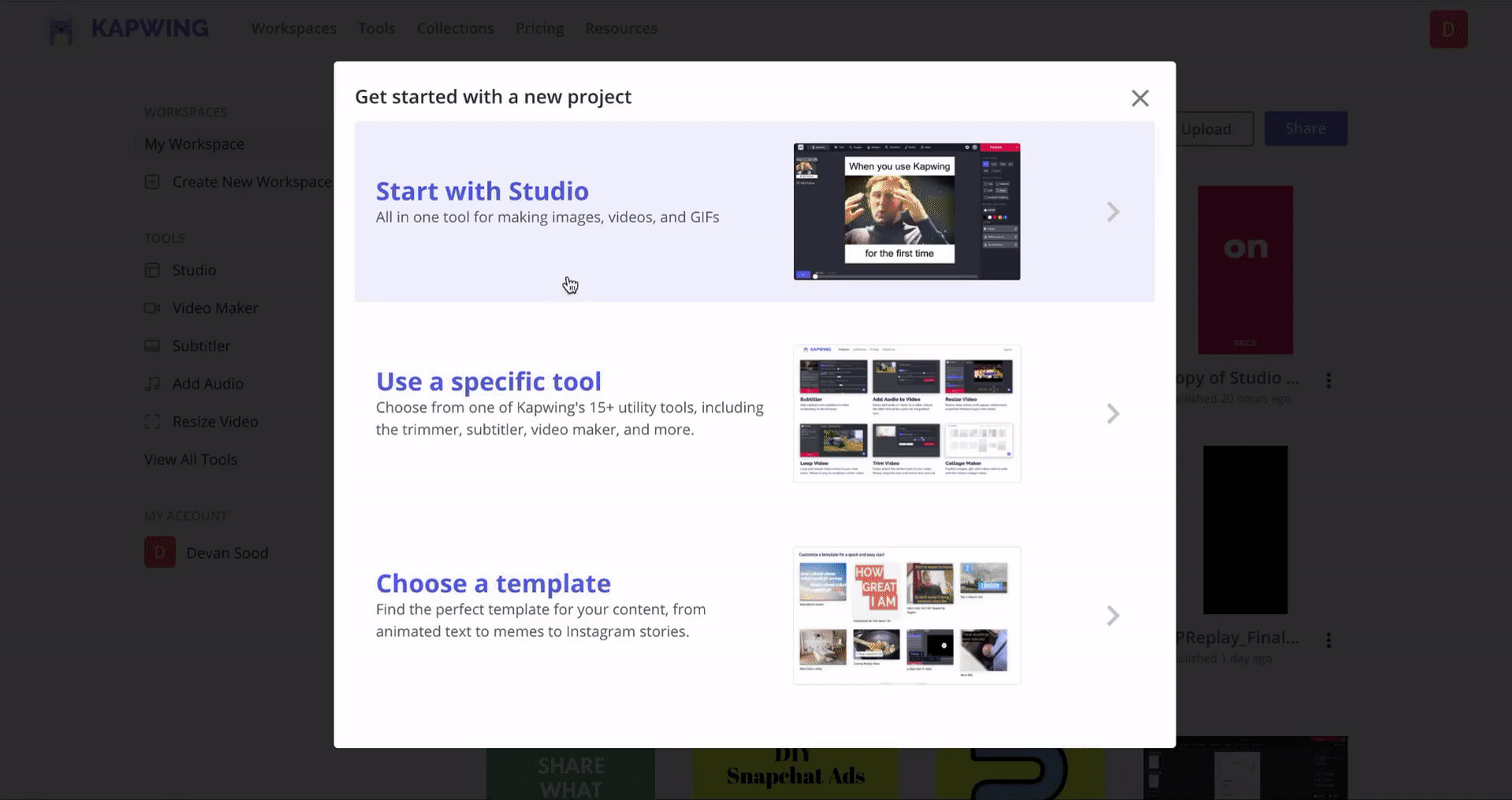Click the Start with Studio heading
The image size is (1512, 800).
coord(482,192)
